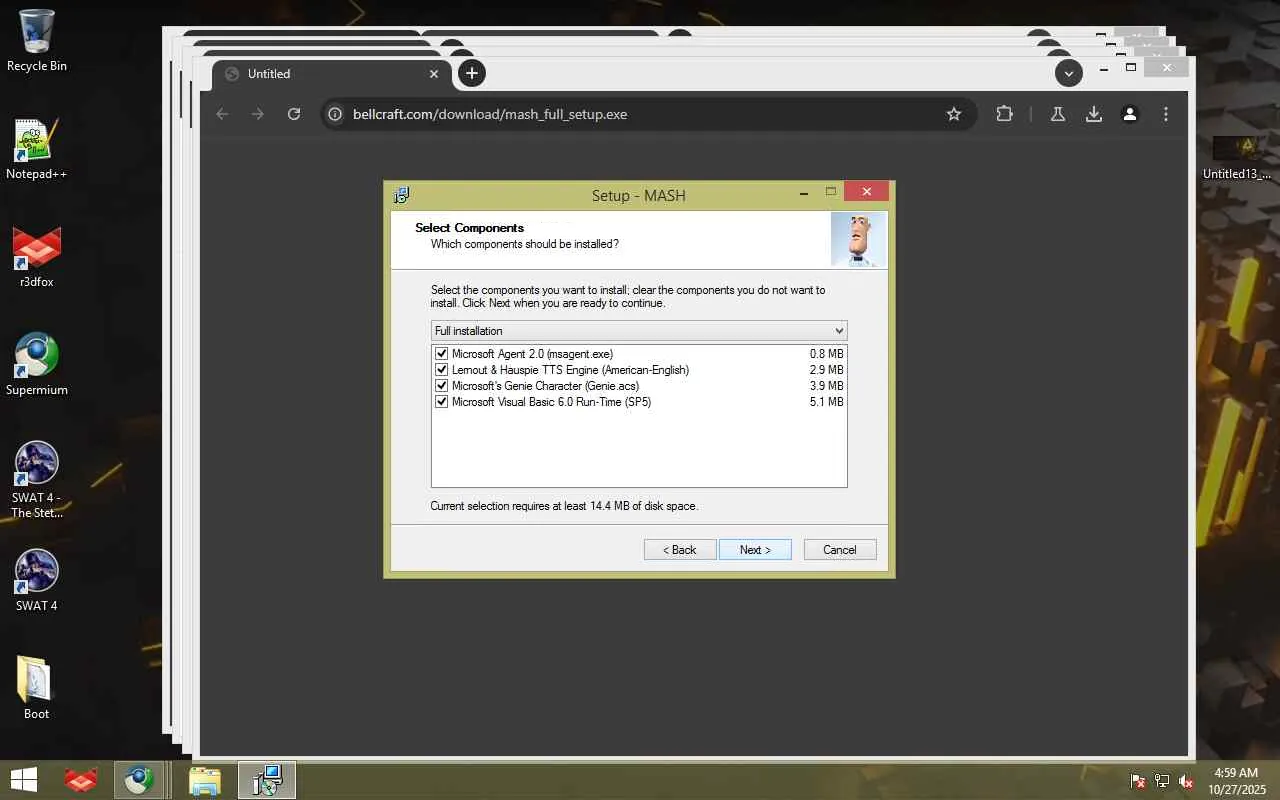Select the r3dfox desktop shortcut
The height and width of the screenshot is (800, 1280).
coord(37,257)
